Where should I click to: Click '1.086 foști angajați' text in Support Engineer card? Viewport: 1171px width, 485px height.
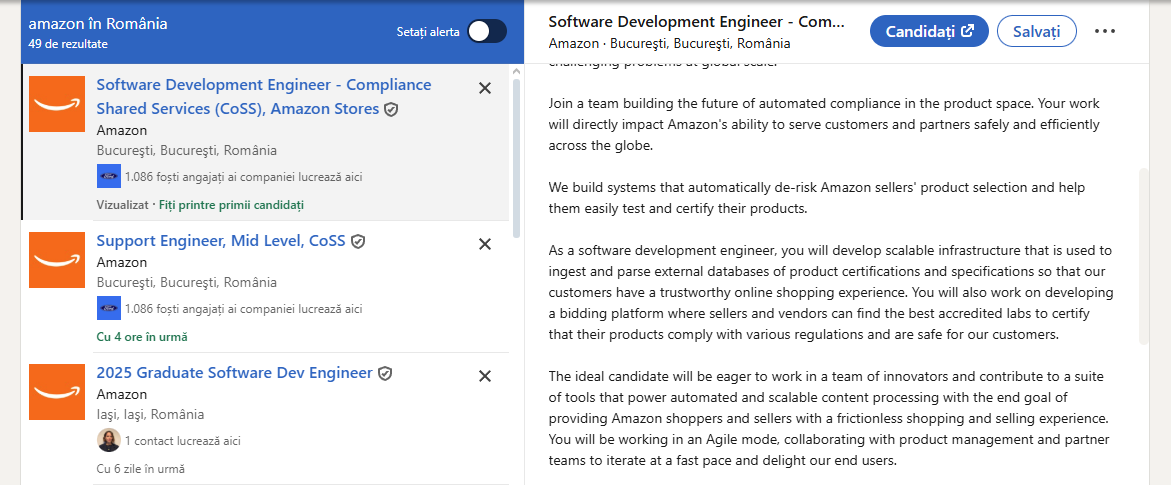tap(243, 309)
